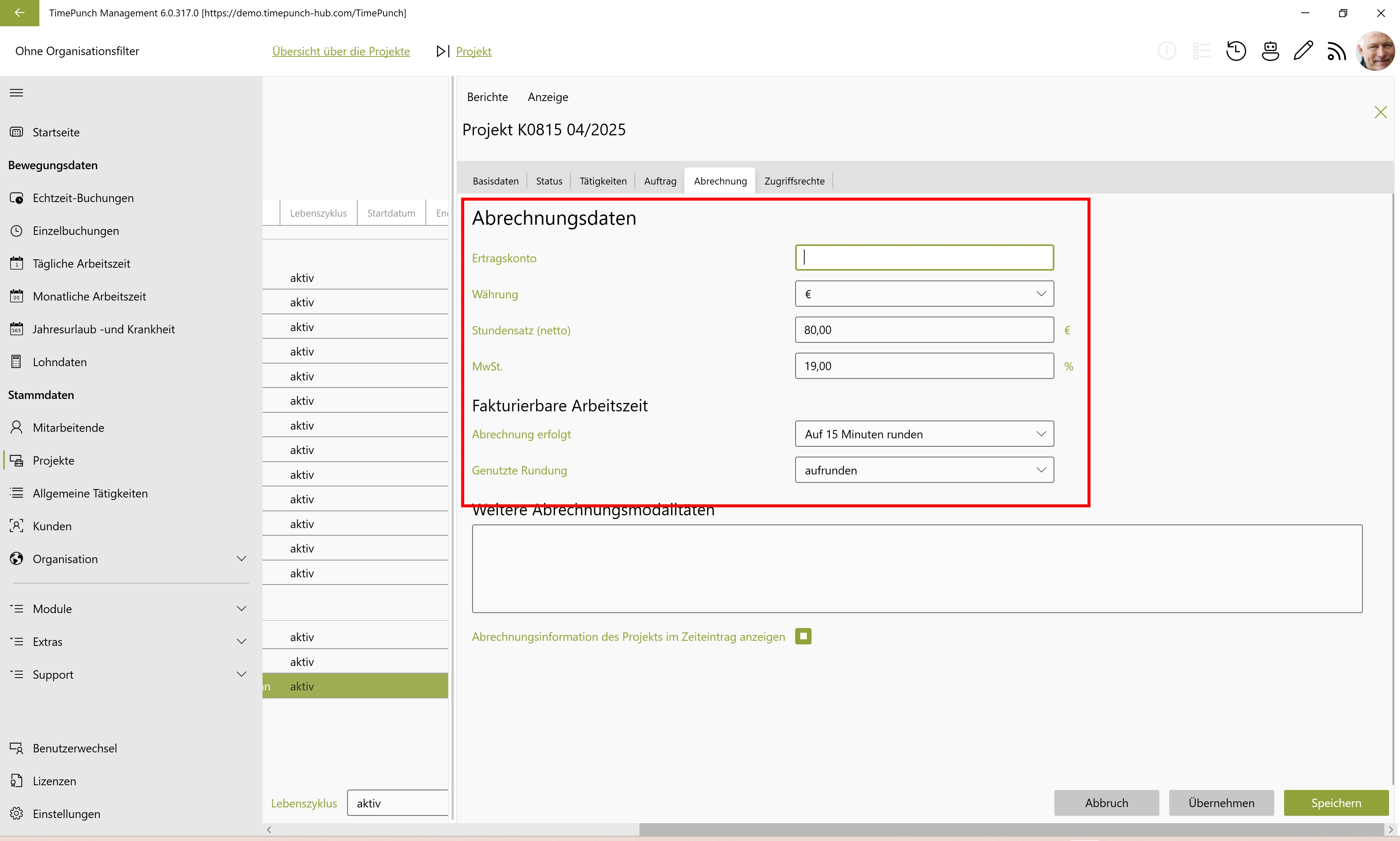This screenshot has width=1400, height=841.
Task: Click the green back arrow in the title bar
Action: (19, 12)
